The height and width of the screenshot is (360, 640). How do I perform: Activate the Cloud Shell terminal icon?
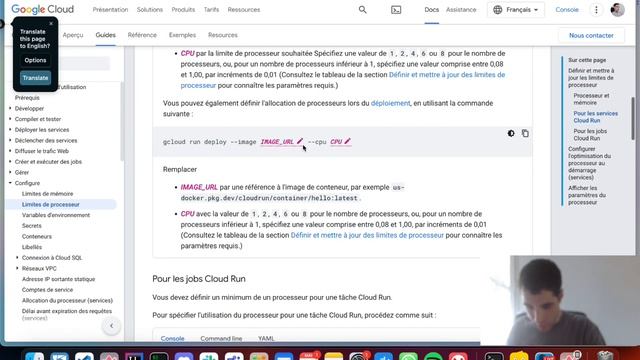[x=396, y=10]
